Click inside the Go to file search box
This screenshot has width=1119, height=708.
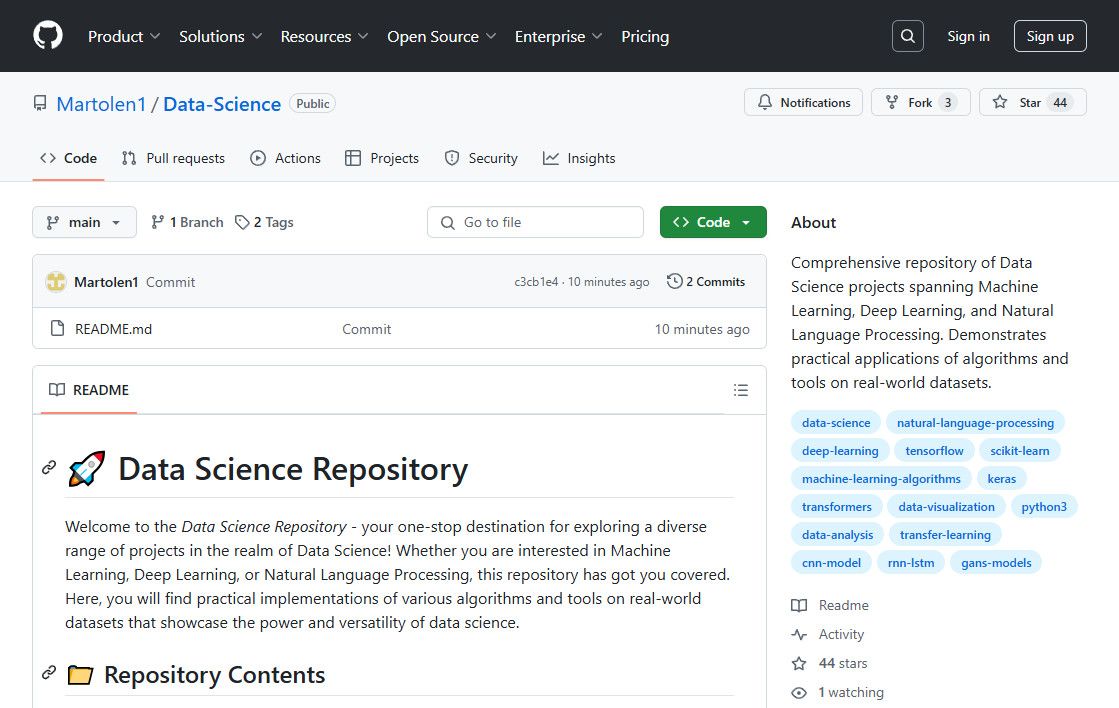(535, 222)
